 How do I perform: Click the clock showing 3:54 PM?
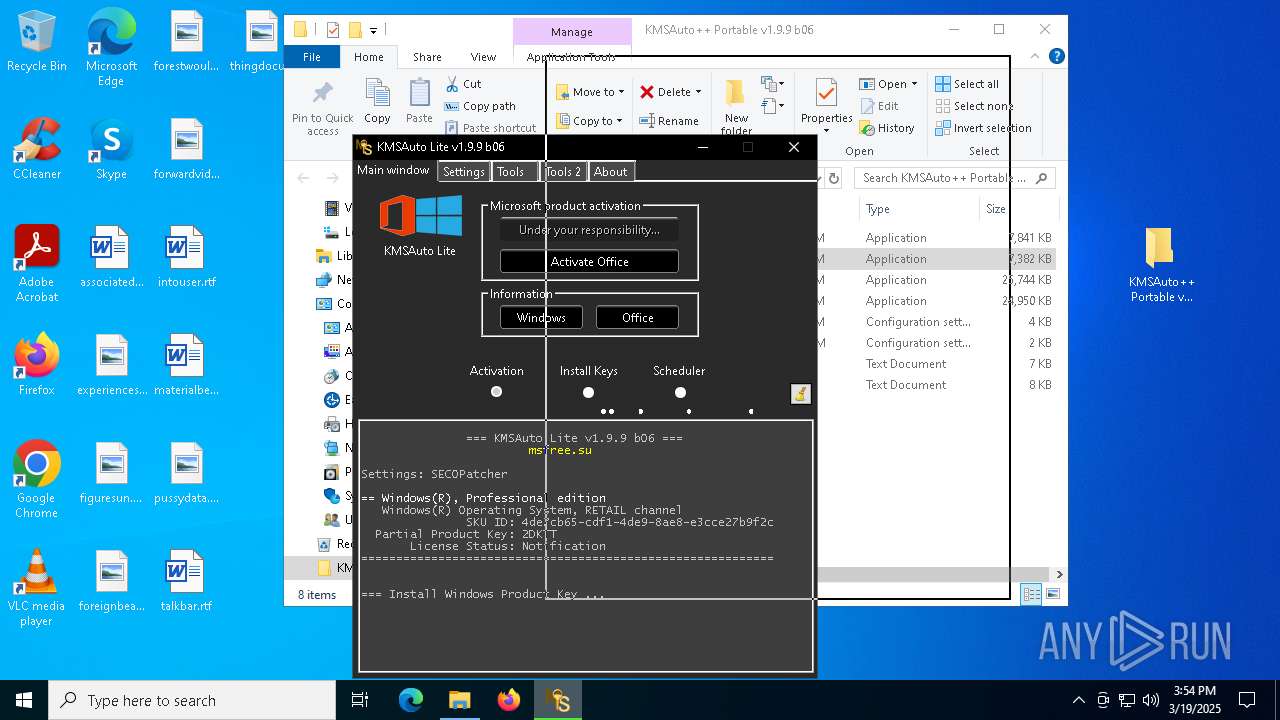[1195, 700]
